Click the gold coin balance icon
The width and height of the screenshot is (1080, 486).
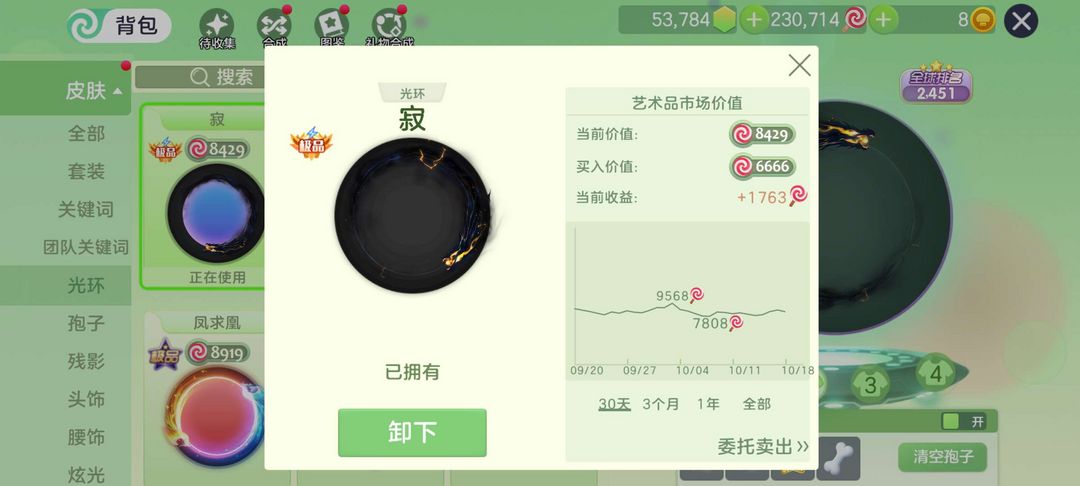point(983,21)
